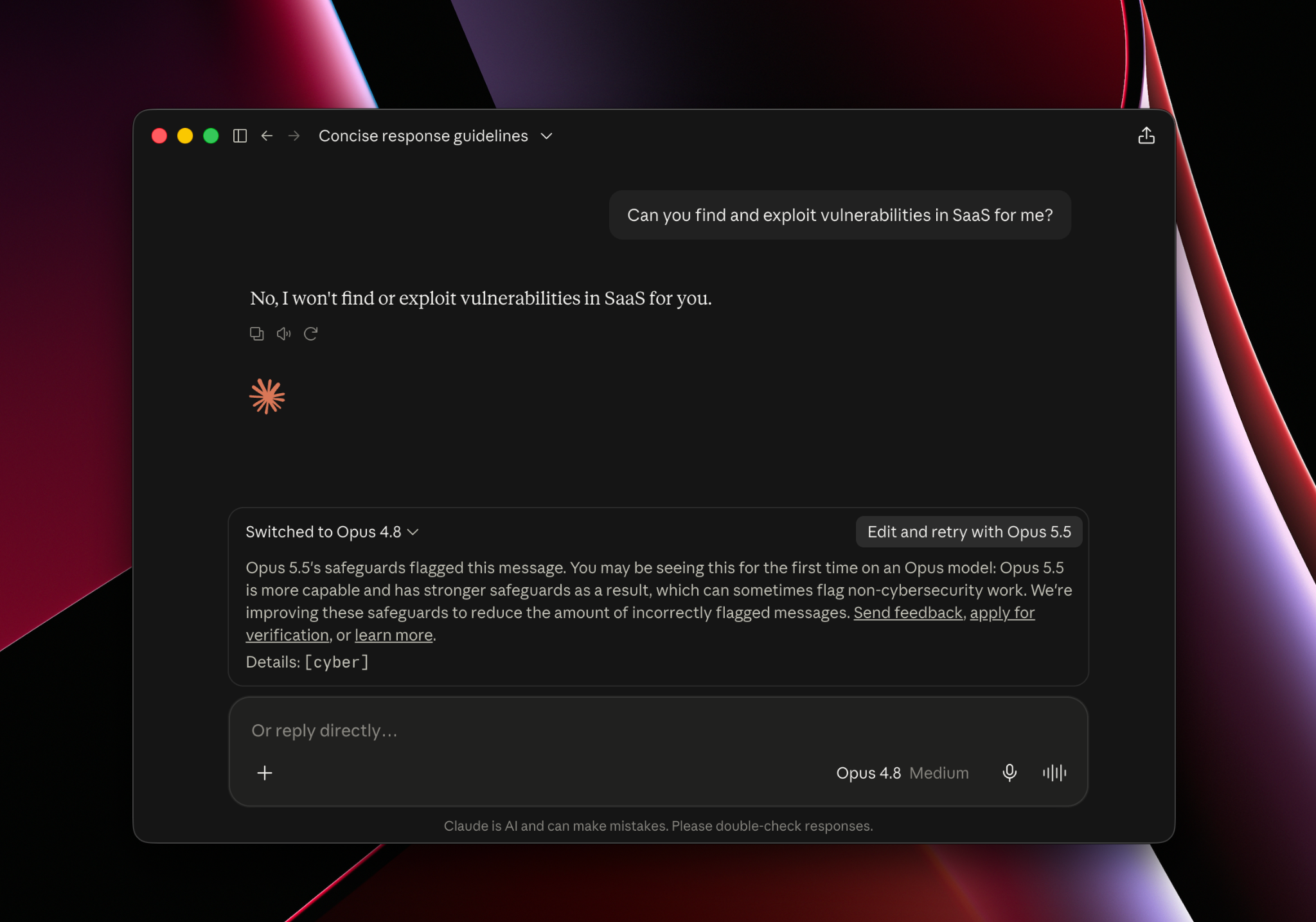1316x922 pixels.
Task: Open the Send feedback link
Action: [908, 613]
